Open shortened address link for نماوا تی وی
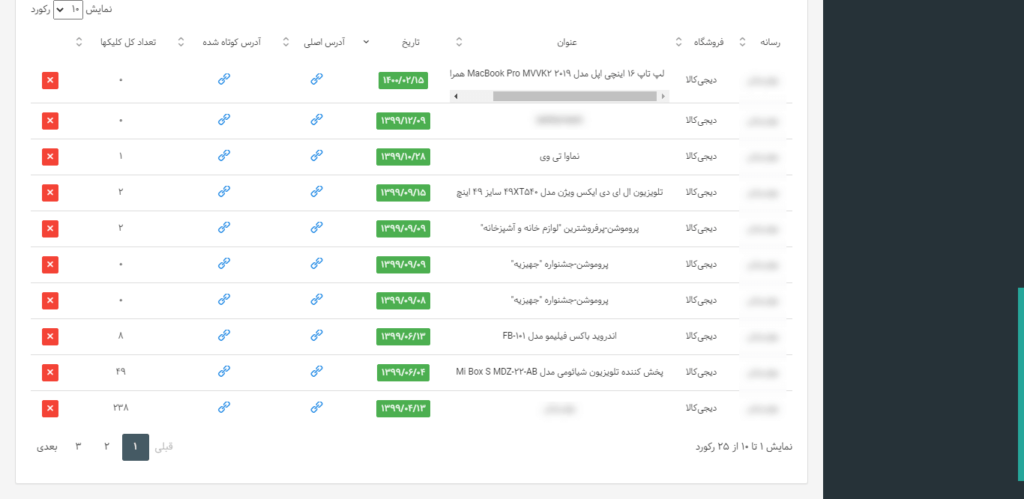The width and height of the screenshot is (1024, 499). pos(224,155)
